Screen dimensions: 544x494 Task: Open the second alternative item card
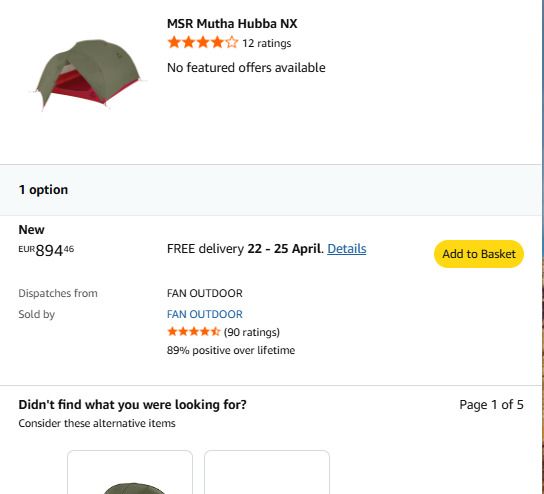(267, 472)
